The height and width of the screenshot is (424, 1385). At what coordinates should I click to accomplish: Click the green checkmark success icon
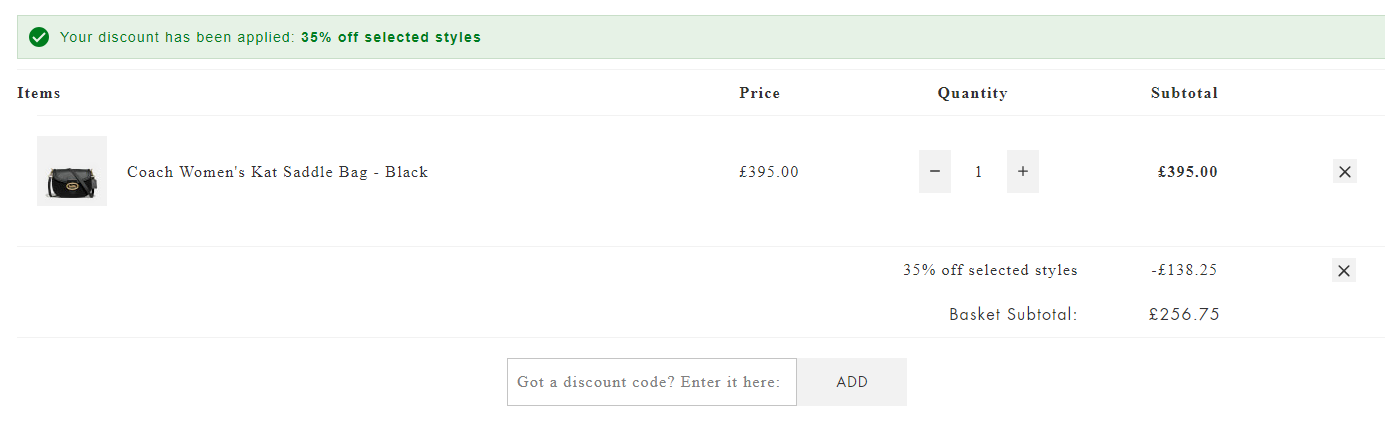click(x=39, y=37)
